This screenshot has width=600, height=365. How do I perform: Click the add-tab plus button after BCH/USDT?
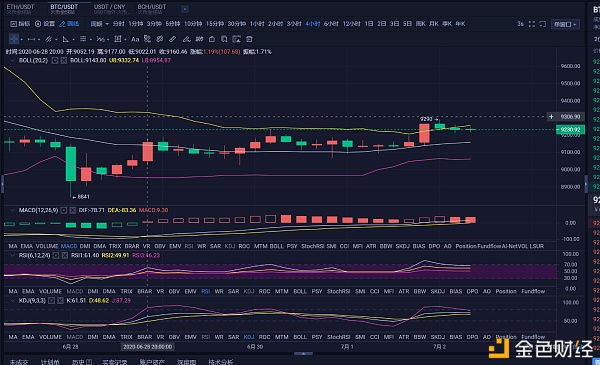(184, 9)
